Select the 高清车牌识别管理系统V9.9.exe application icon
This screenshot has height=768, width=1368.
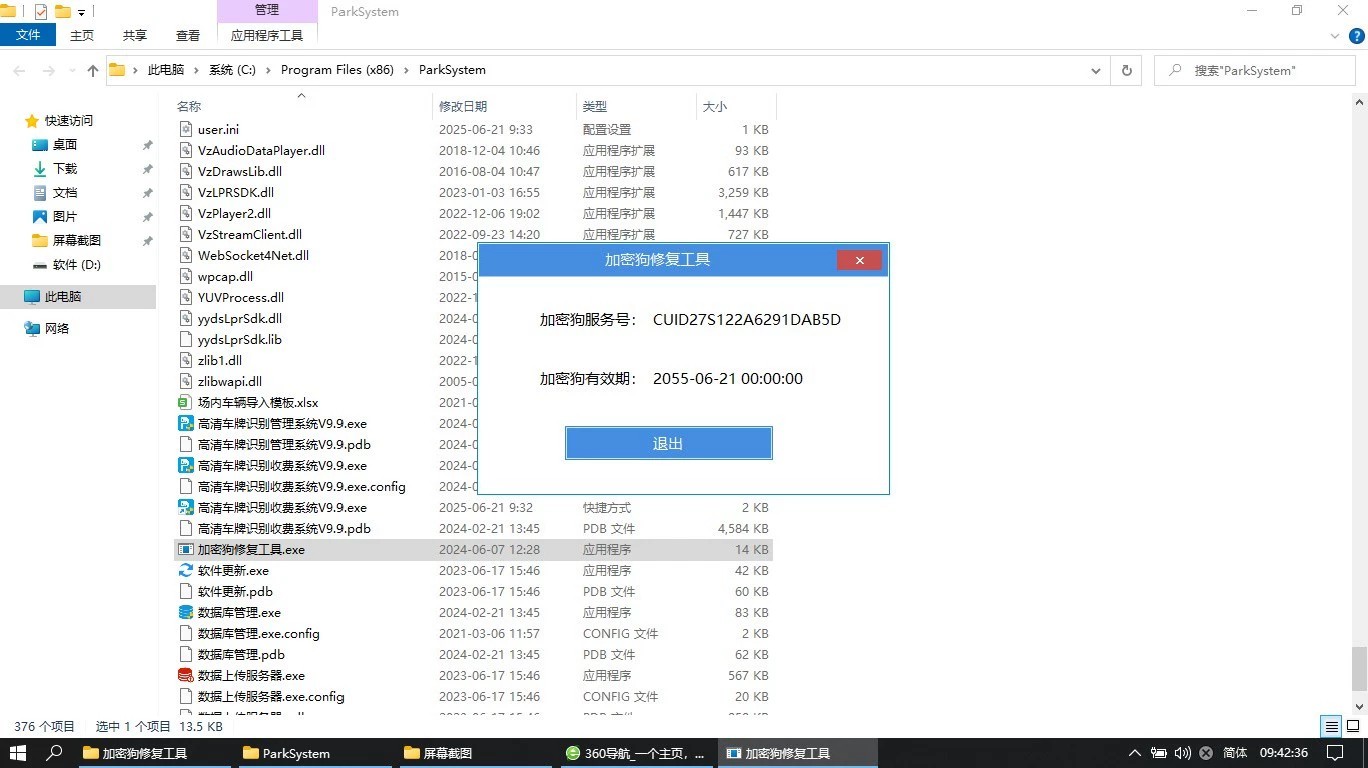click(185, 424)
